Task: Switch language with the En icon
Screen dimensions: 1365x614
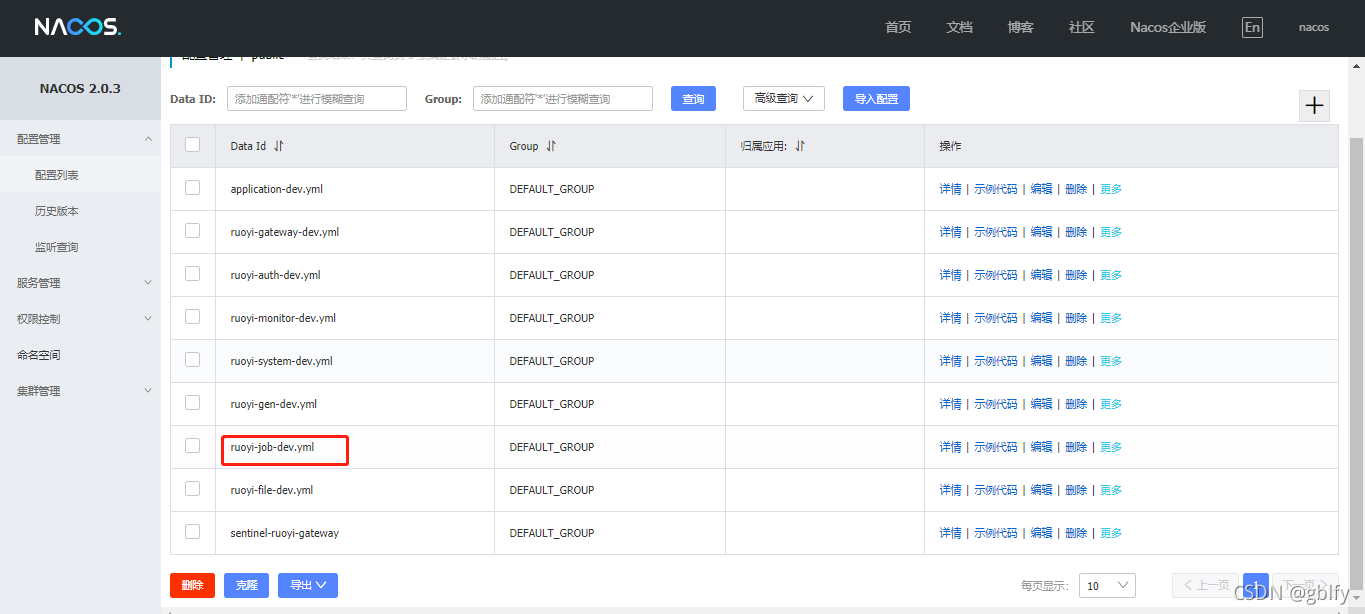Action: click(x=1252, y=27)
